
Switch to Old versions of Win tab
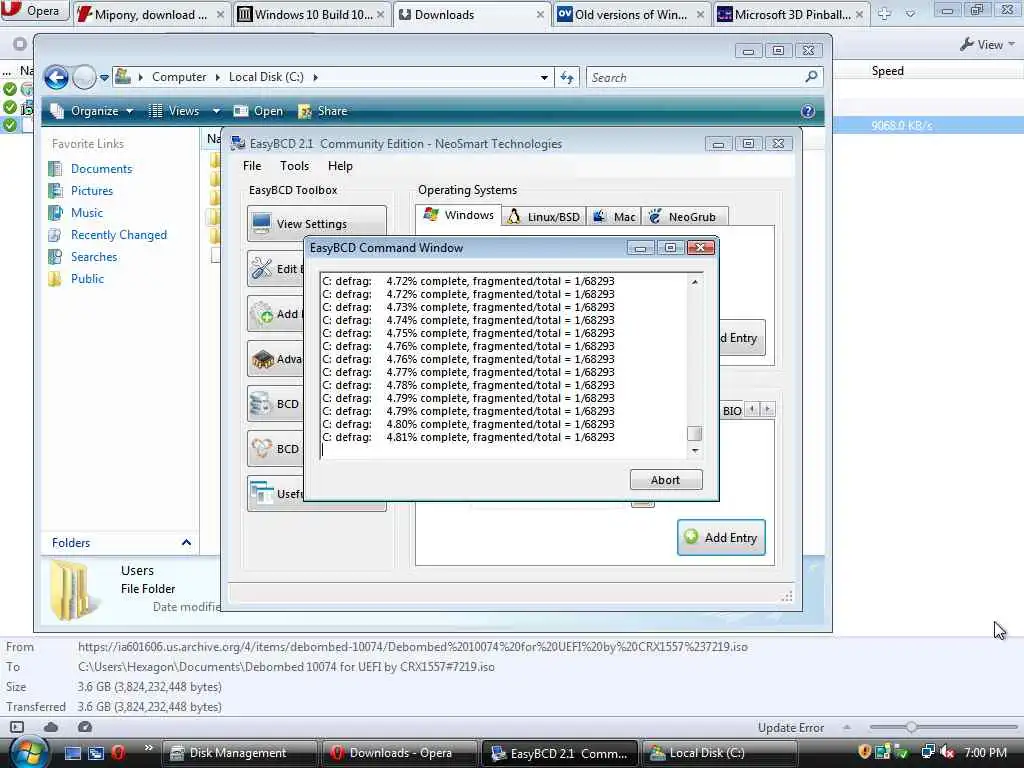coord(631,14)
